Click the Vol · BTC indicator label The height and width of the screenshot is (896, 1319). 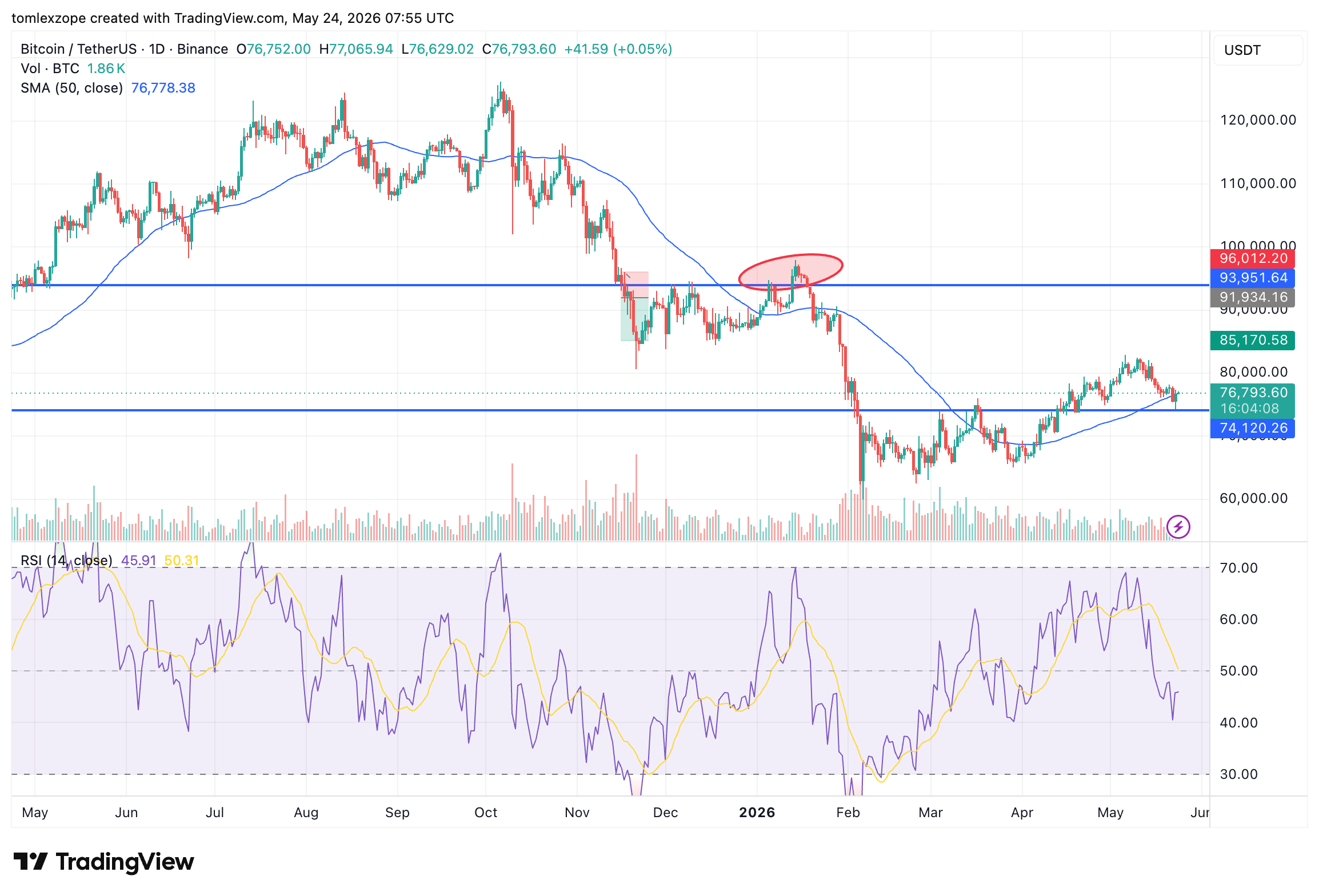pos(50,69)
